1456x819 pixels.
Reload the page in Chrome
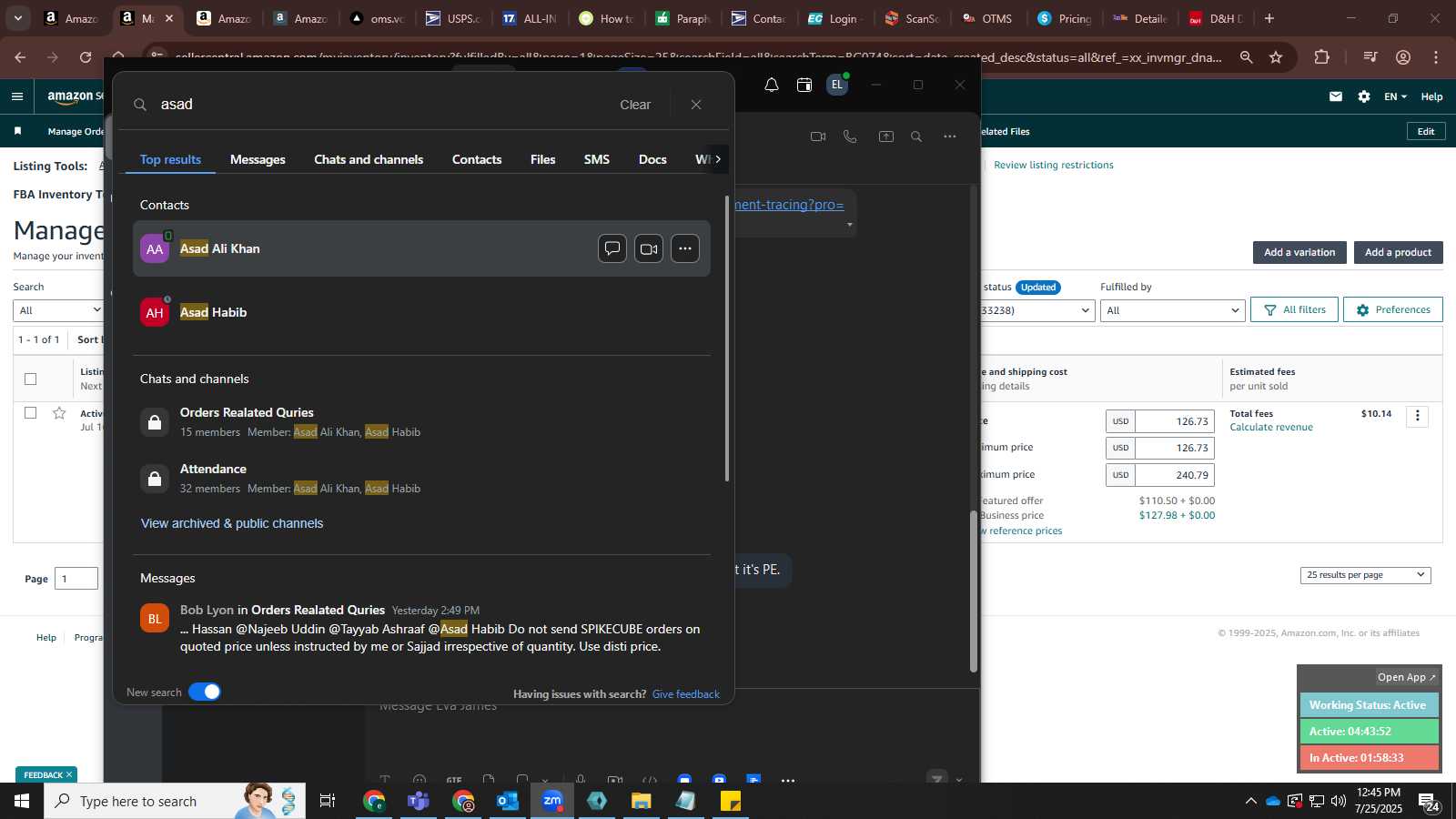point(86,57)
